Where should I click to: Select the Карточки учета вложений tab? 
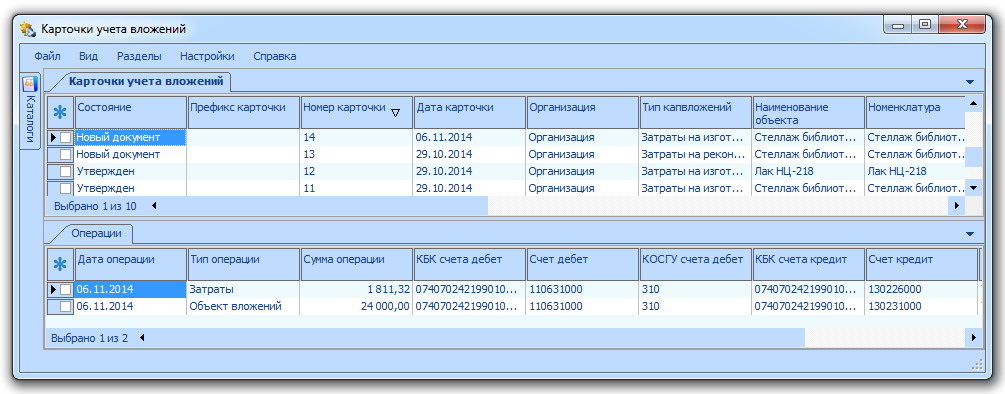146,81
